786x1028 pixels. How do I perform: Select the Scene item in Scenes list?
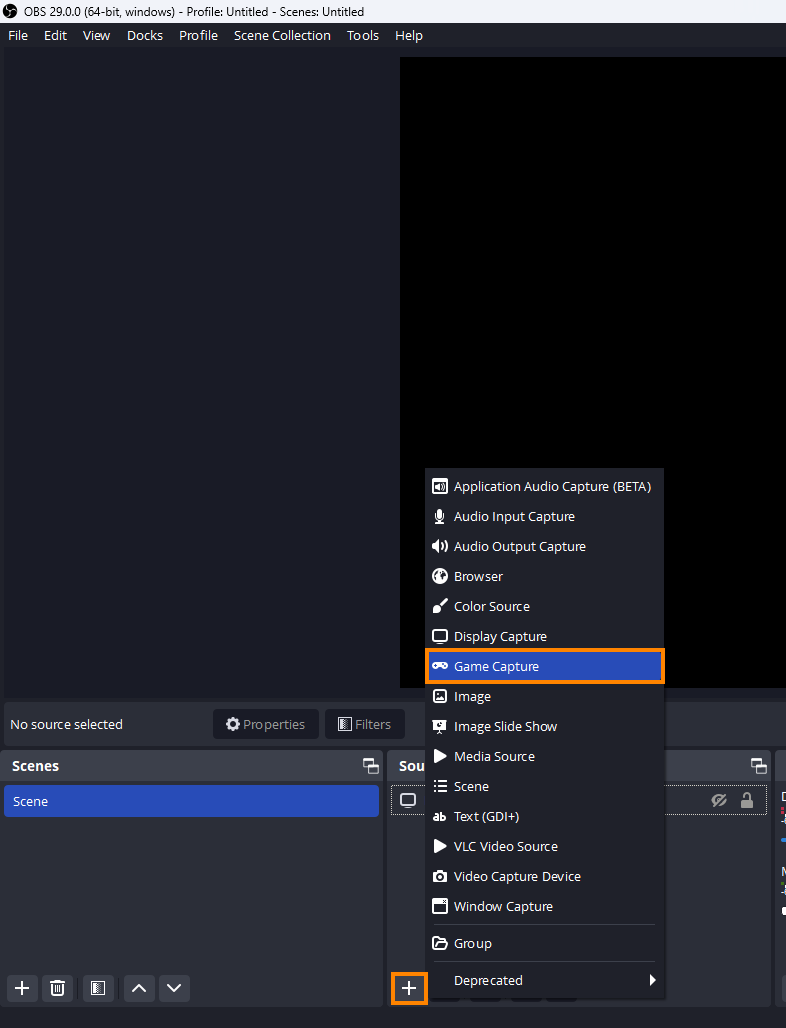tap(191, 801)
